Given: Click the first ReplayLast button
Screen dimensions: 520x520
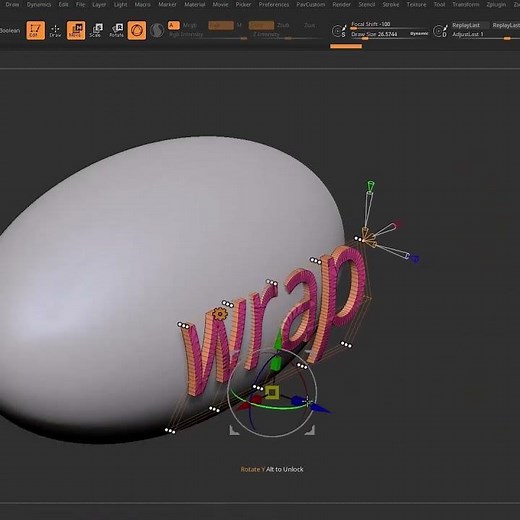Looking at the screenshot, I should coord(470,25).
